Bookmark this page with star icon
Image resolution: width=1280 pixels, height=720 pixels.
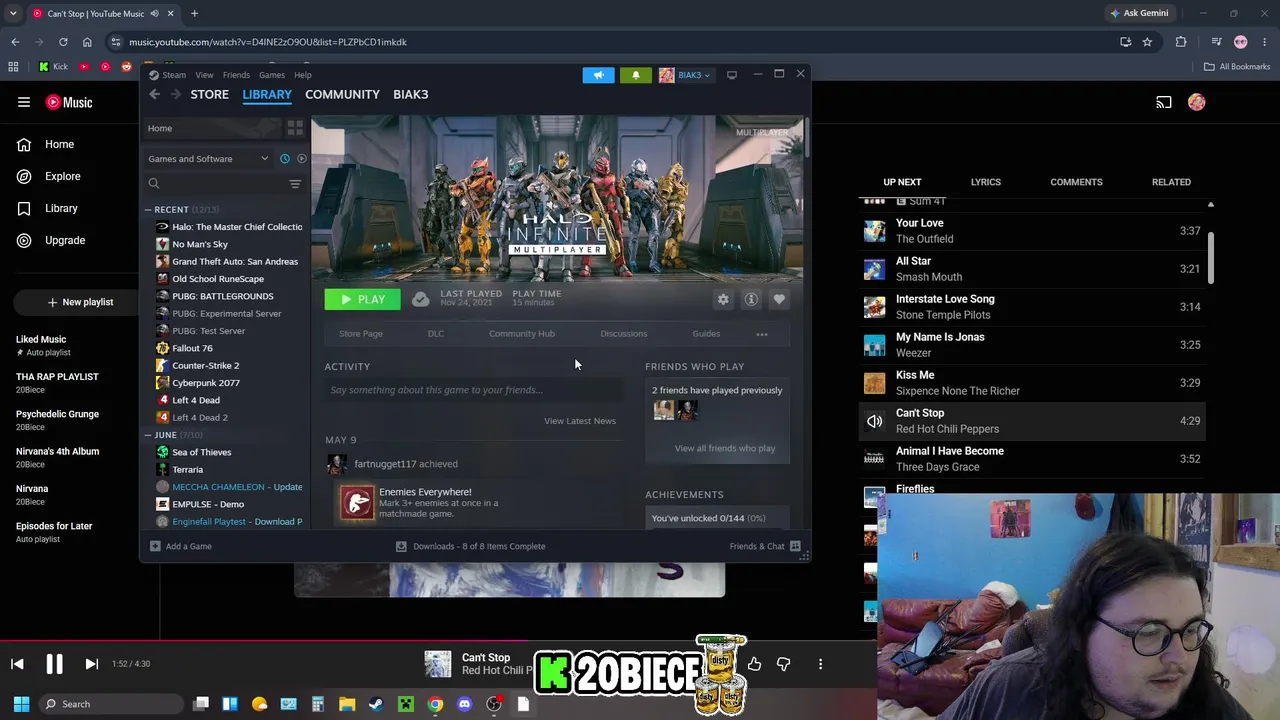(x=1147, y=42)
